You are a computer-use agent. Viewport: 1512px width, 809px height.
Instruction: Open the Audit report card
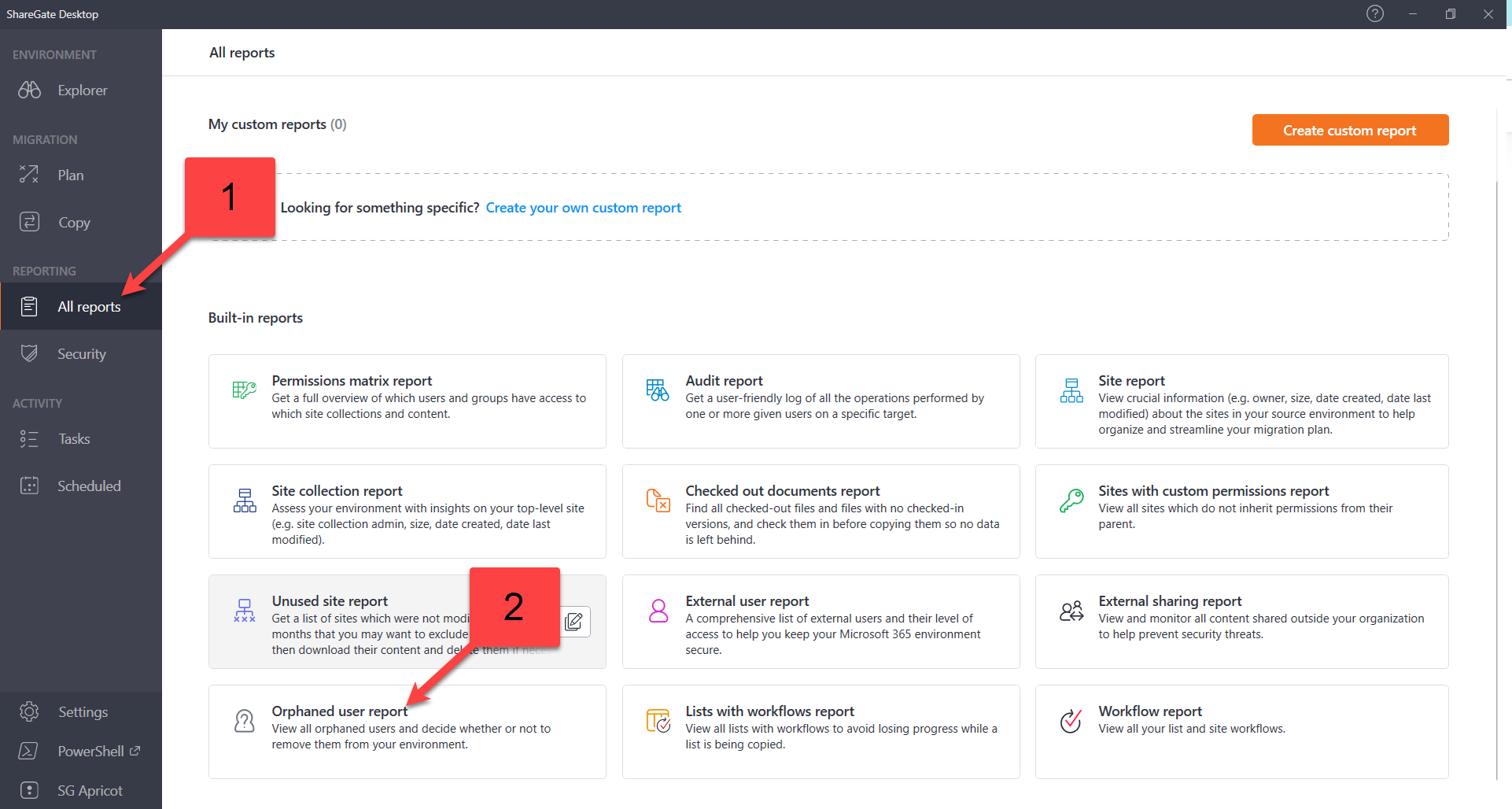coord(821,401)
